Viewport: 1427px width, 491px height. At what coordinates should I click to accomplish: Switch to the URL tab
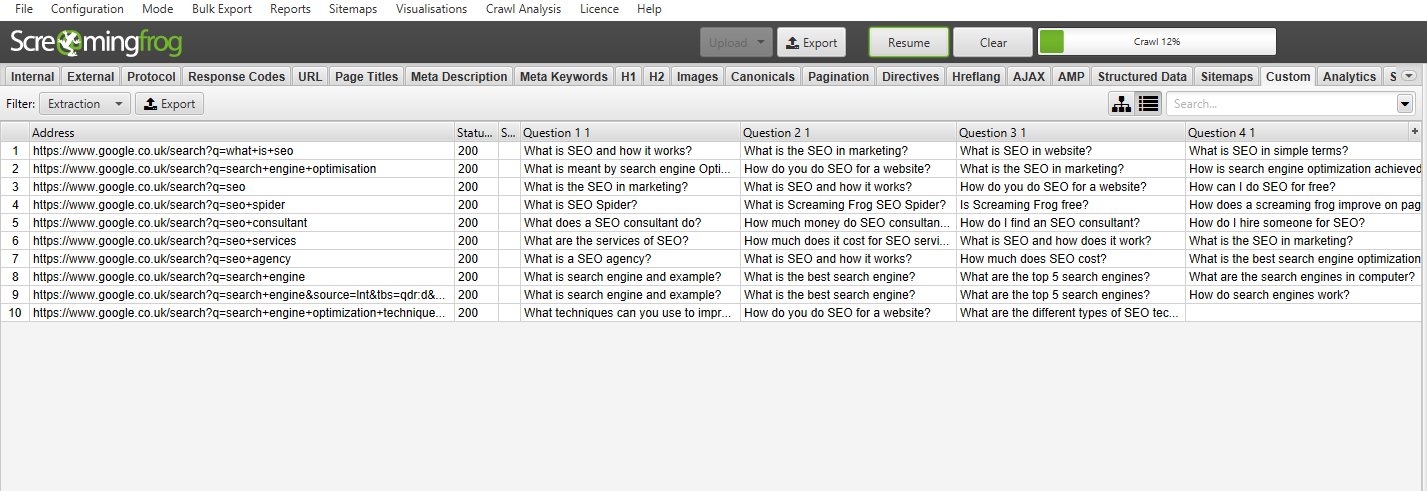click(x=310, y=76)
